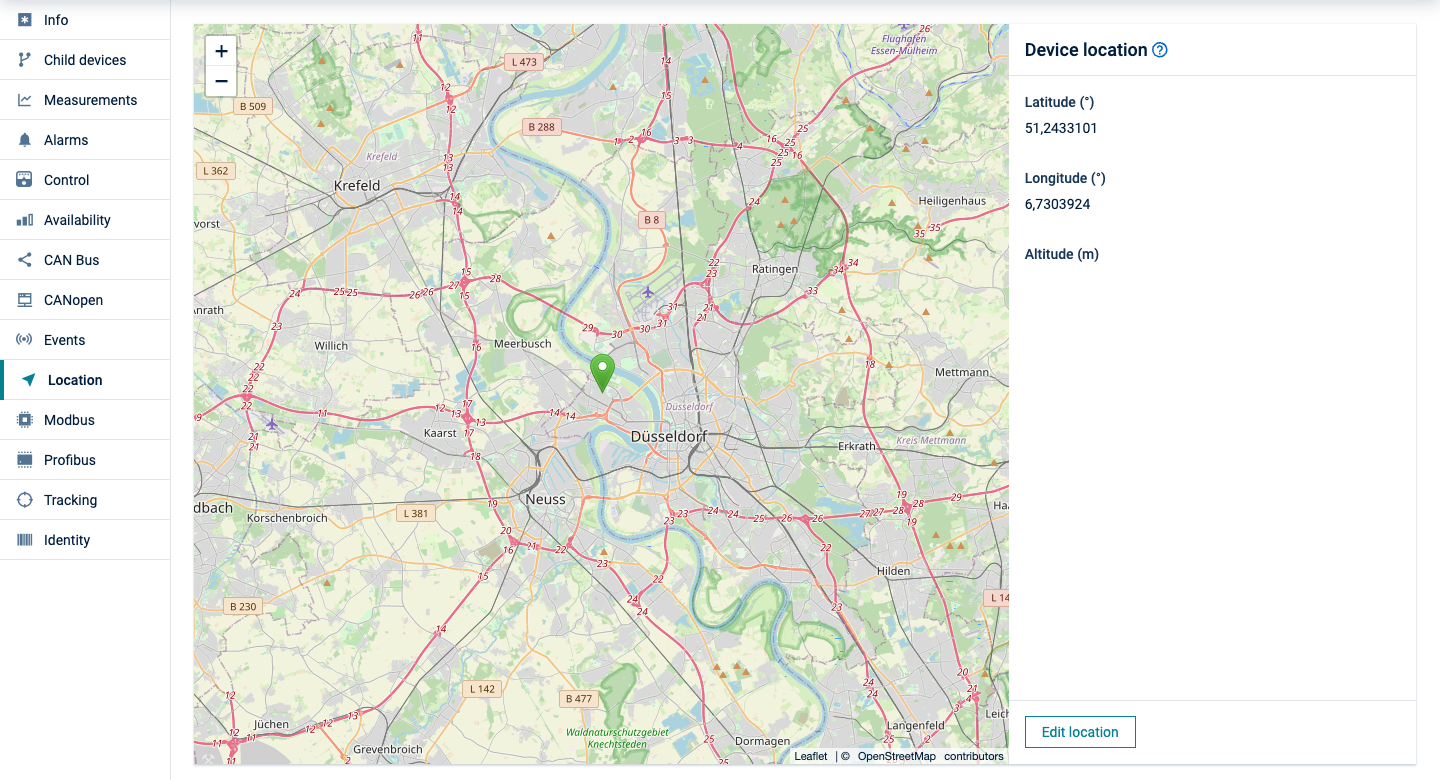Click the Control panel icon

tap(25, 180)
